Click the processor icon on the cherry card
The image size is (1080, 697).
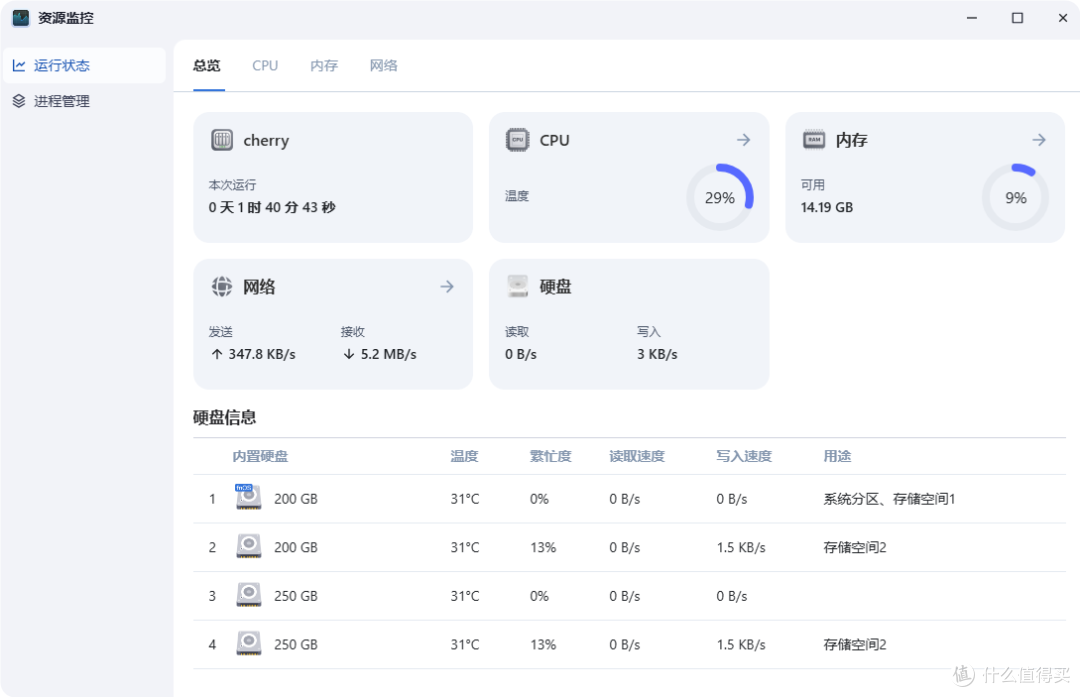221,140
